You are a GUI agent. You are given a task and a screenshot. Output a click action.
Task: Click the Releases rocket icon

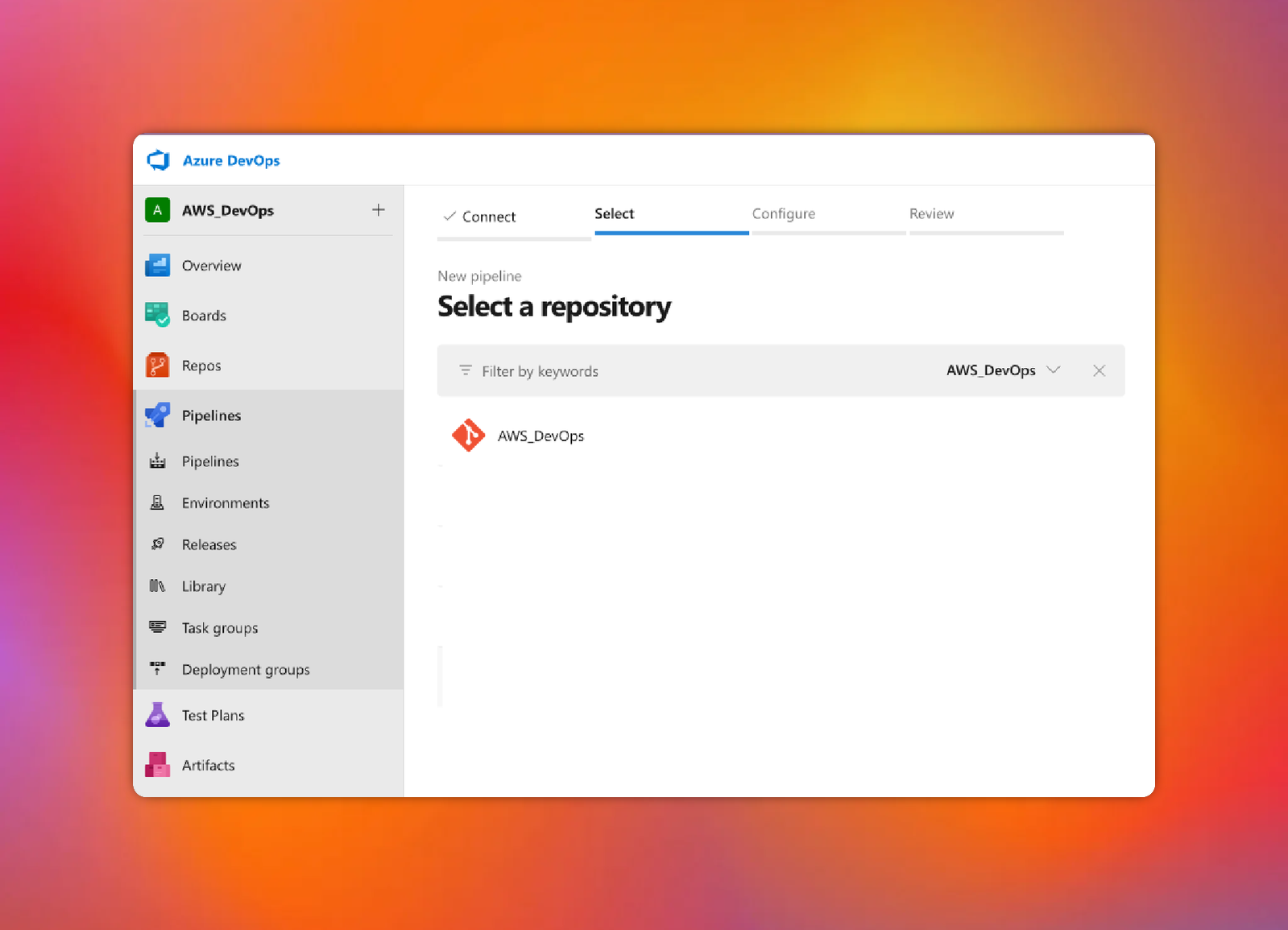158,544
